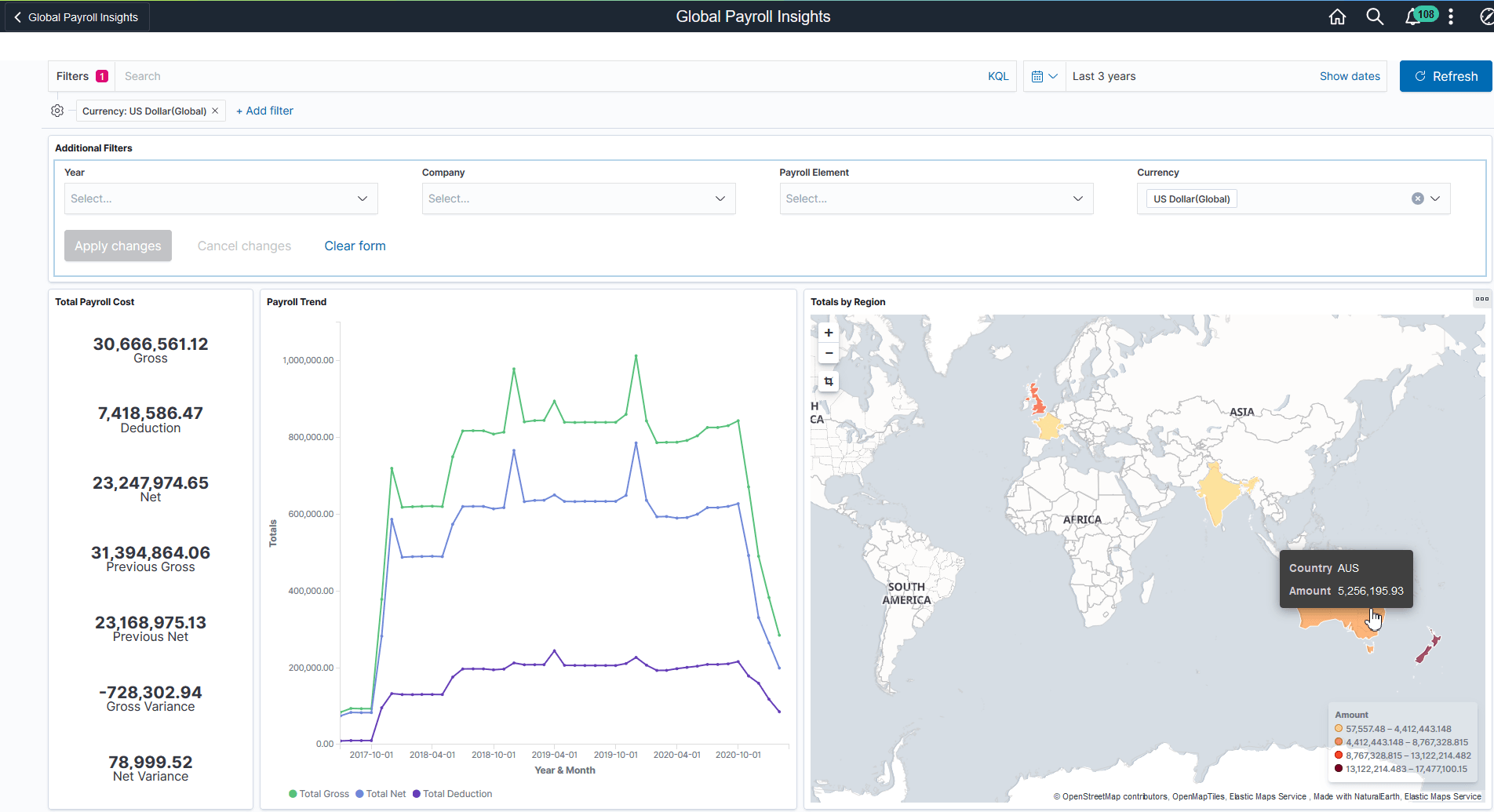
Task: Open Totals by Region panel options
Action: click(x=1481, y=299)
